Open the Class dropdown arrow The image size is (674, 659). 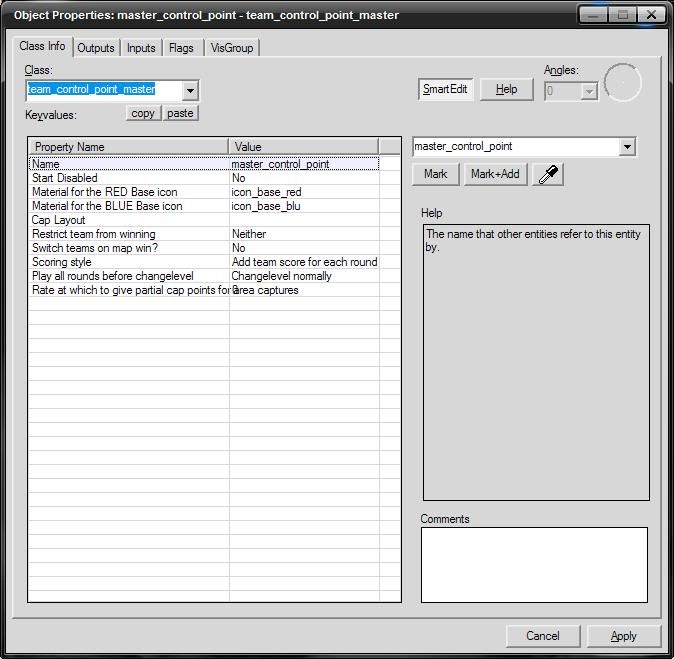coord(190,90)
